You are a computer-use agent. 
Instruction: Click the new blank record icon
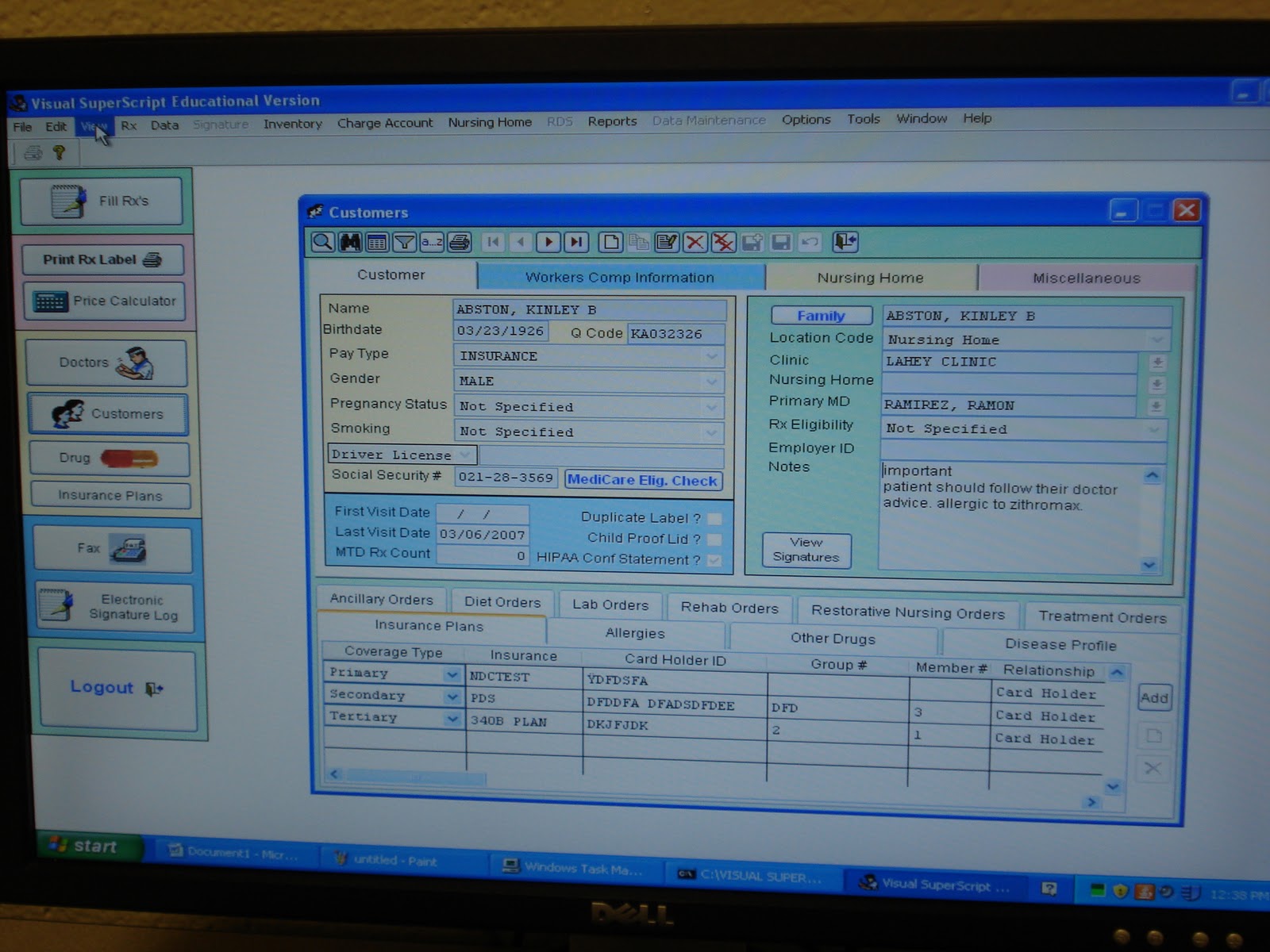[610, 242]
